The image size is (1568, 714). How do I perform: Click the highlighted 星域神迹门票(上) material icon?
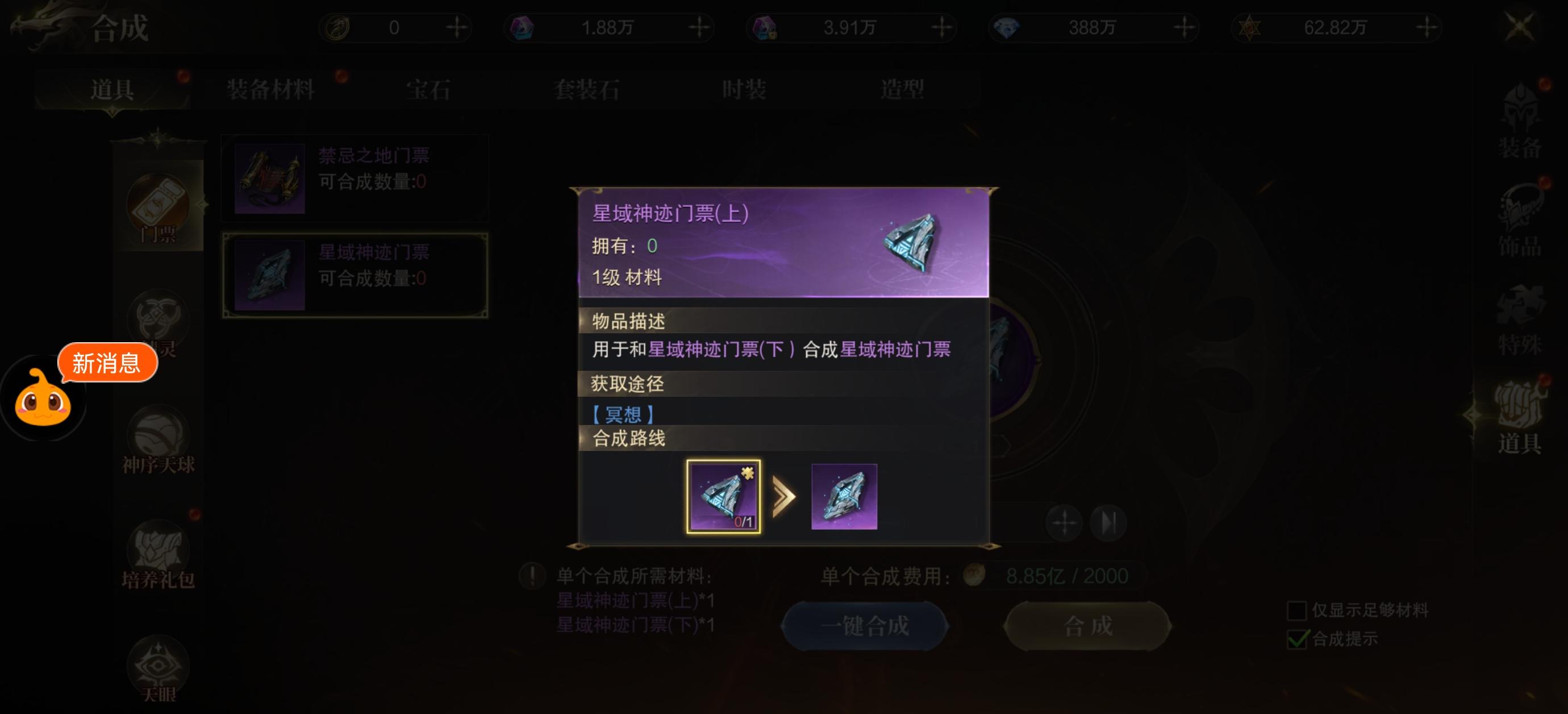tap(723, 496)
